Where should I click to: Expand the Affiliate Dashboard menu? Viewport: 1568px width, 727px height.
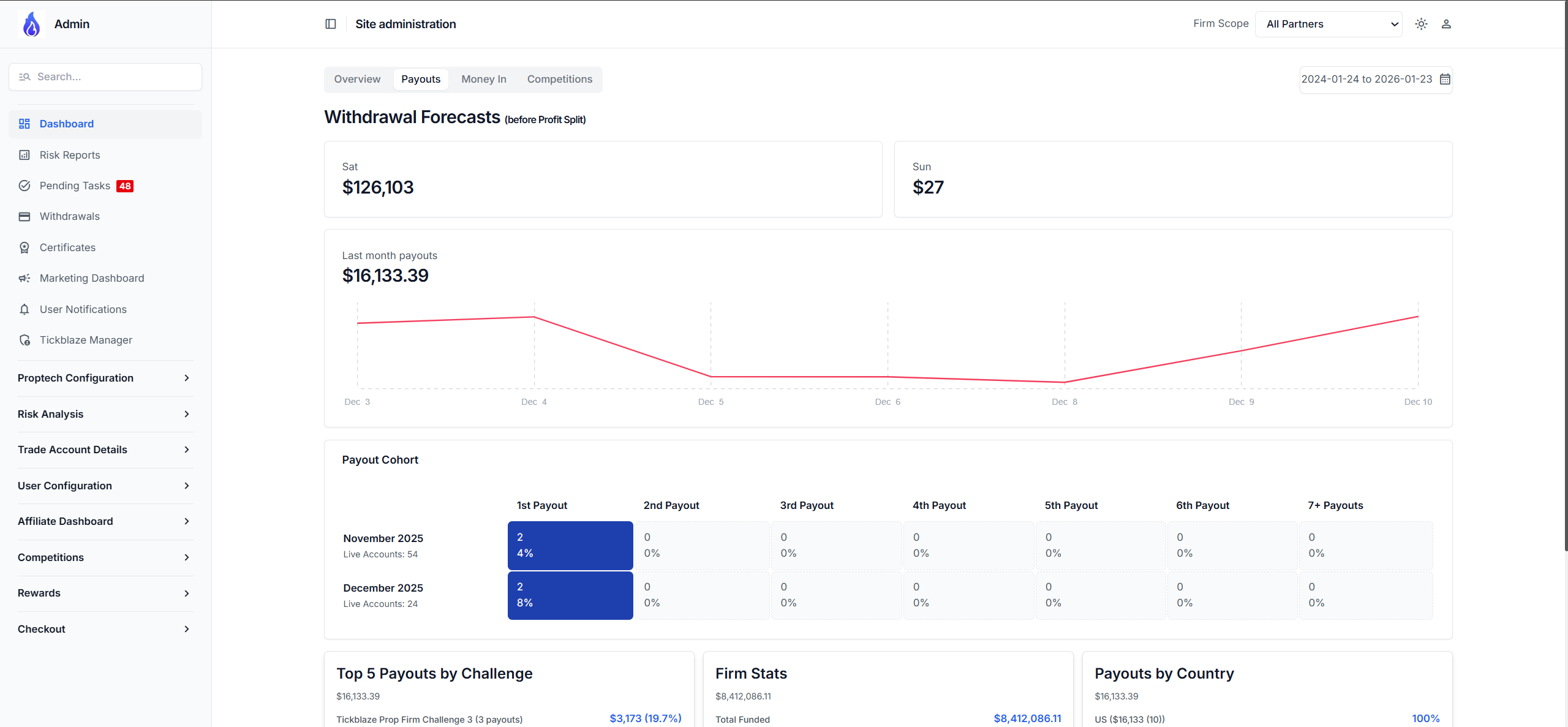pyautogui.click(x=104, y=521)
